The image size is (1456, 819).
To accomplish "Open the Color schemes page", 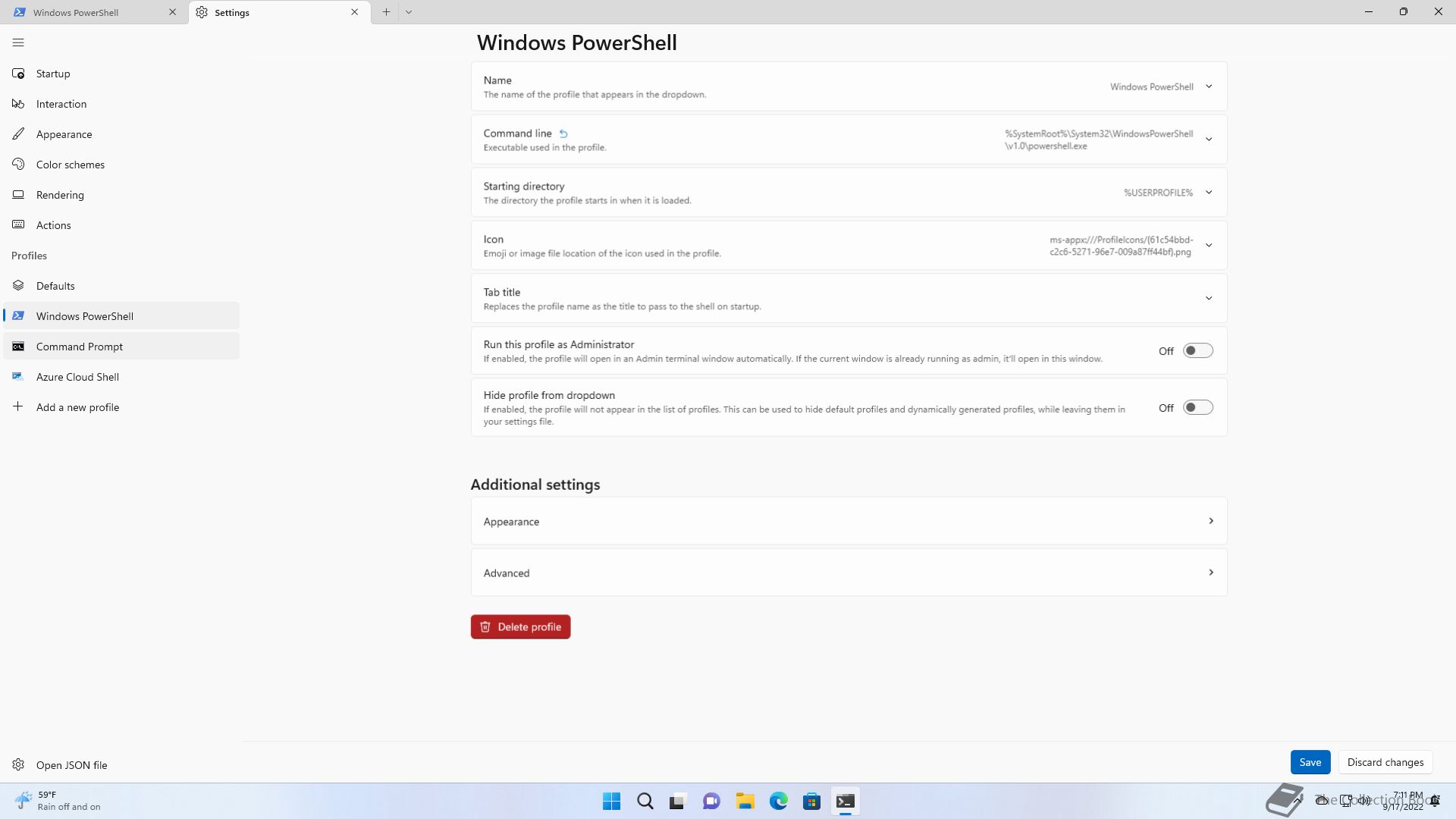I will (121, 165).
